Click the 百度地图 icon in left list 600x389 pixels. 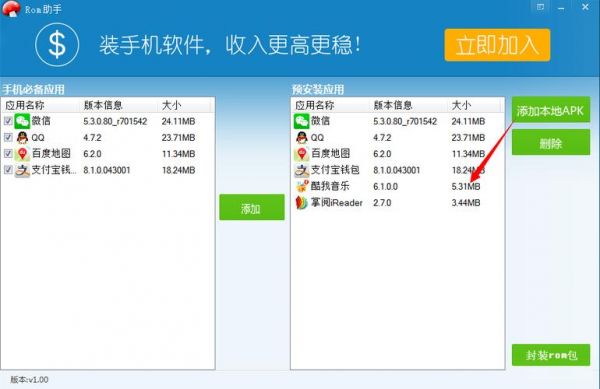22,154
